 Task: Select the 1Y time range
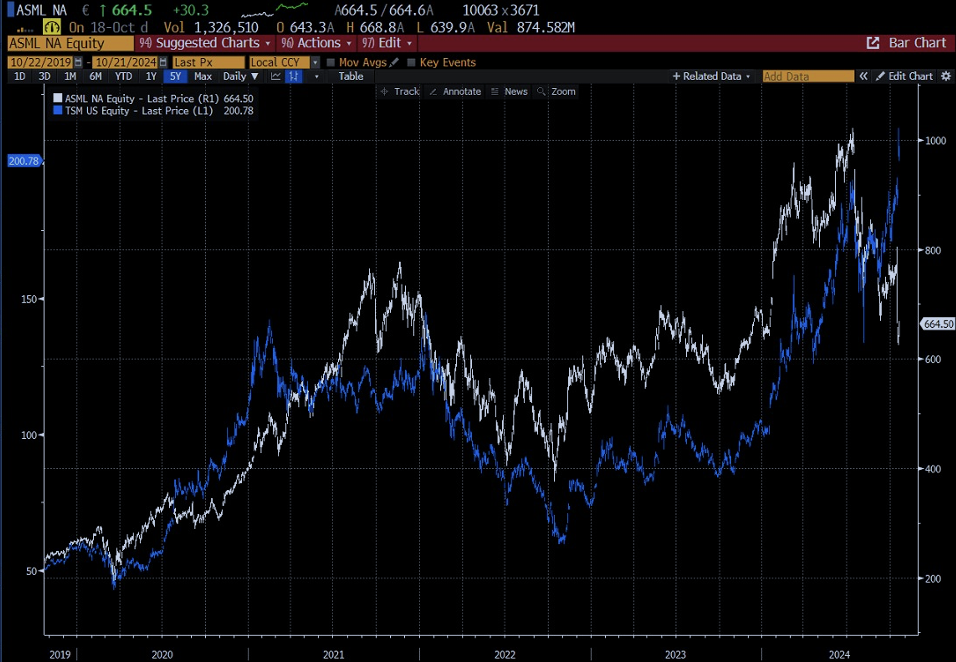151,76
